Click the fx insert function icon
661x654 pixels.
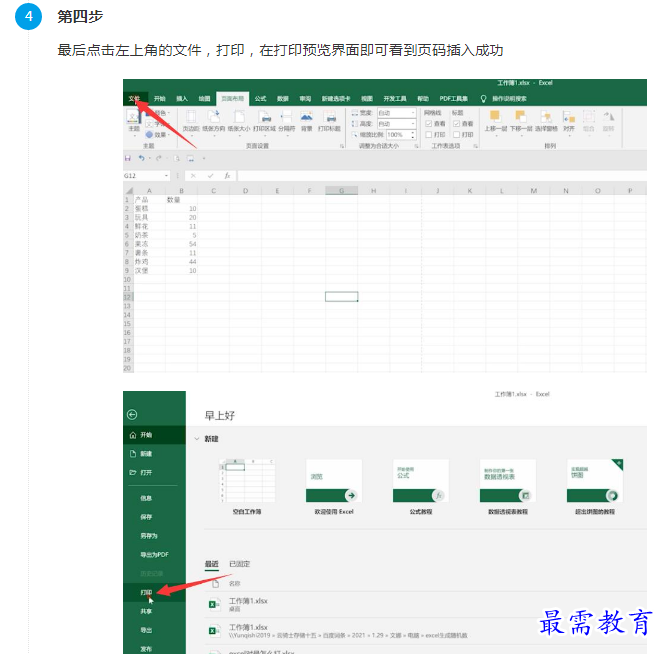(x=227, y=175)
